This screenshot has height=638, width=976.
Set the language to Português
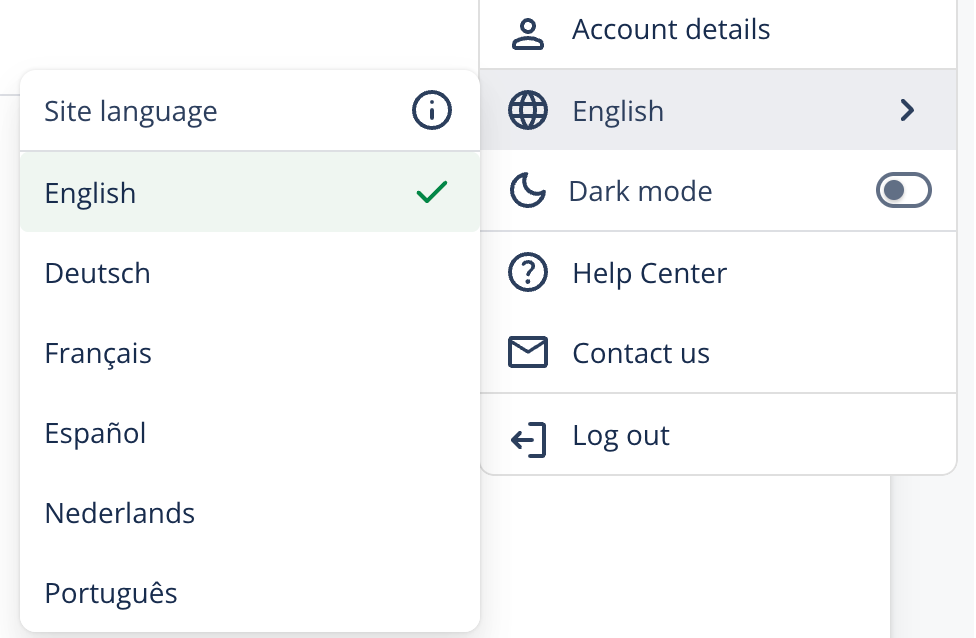(x=111, y=593)
